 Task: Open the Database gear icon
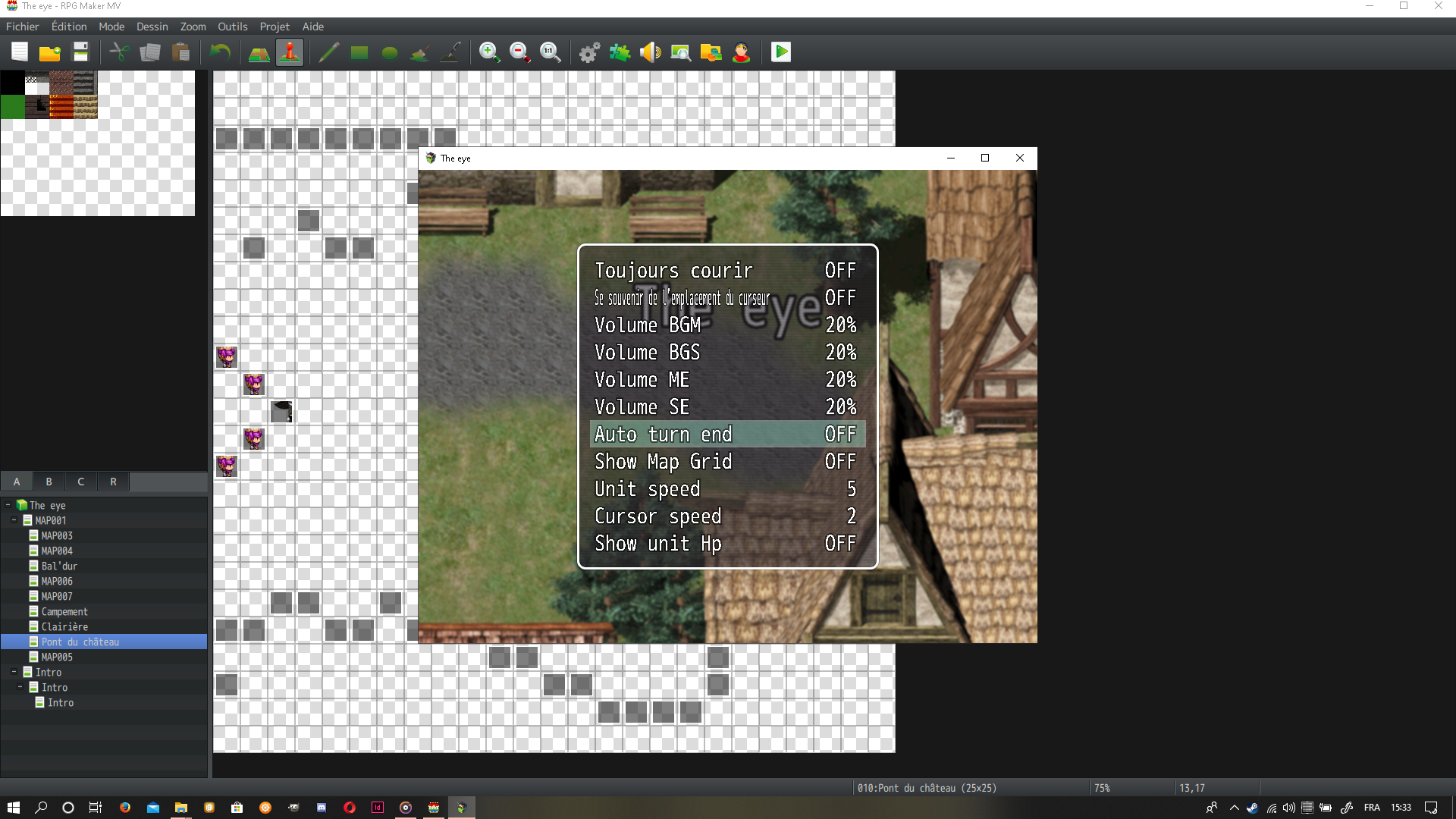pos(590,52)
